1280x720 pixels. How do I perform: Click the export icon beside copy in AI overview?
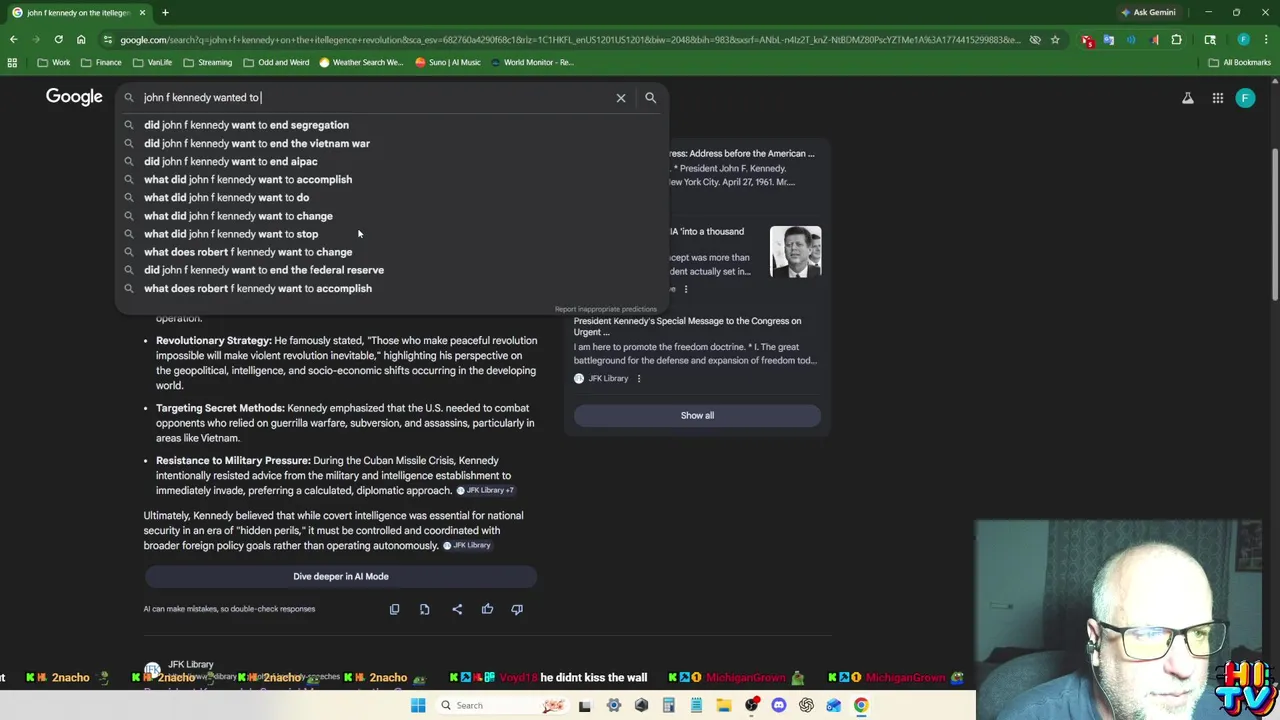pos(424,609)
